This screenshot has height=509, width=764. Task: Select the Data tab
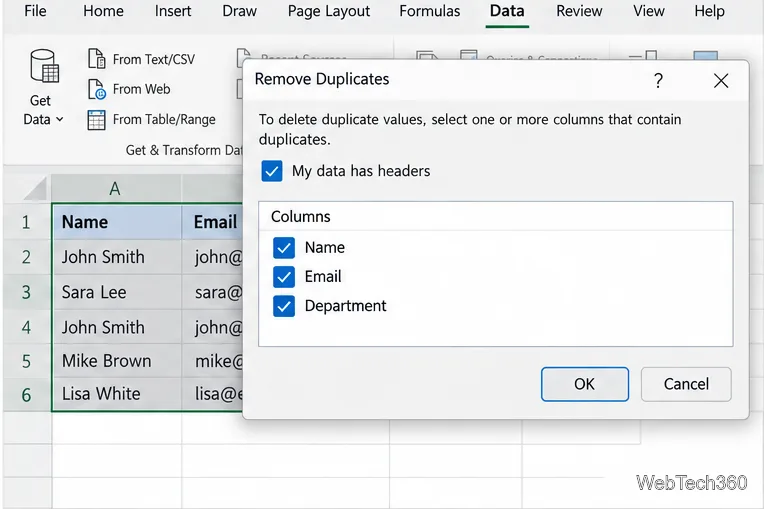point(507,11)
